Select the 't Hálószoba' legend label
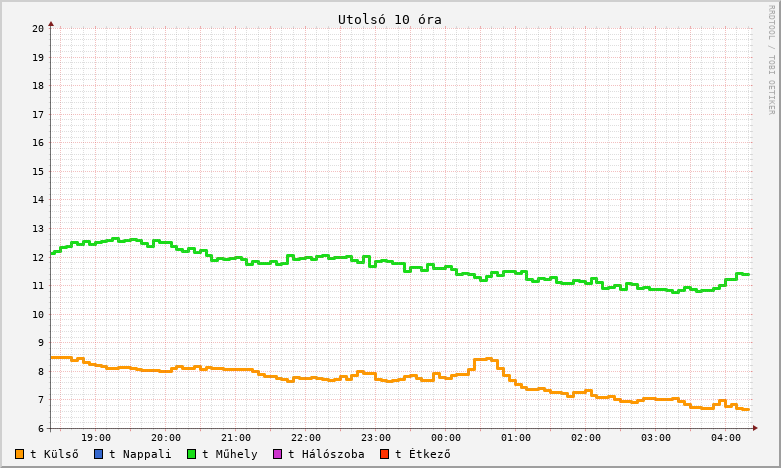Screen dimensions: 781x468 (x=326, y=454)
